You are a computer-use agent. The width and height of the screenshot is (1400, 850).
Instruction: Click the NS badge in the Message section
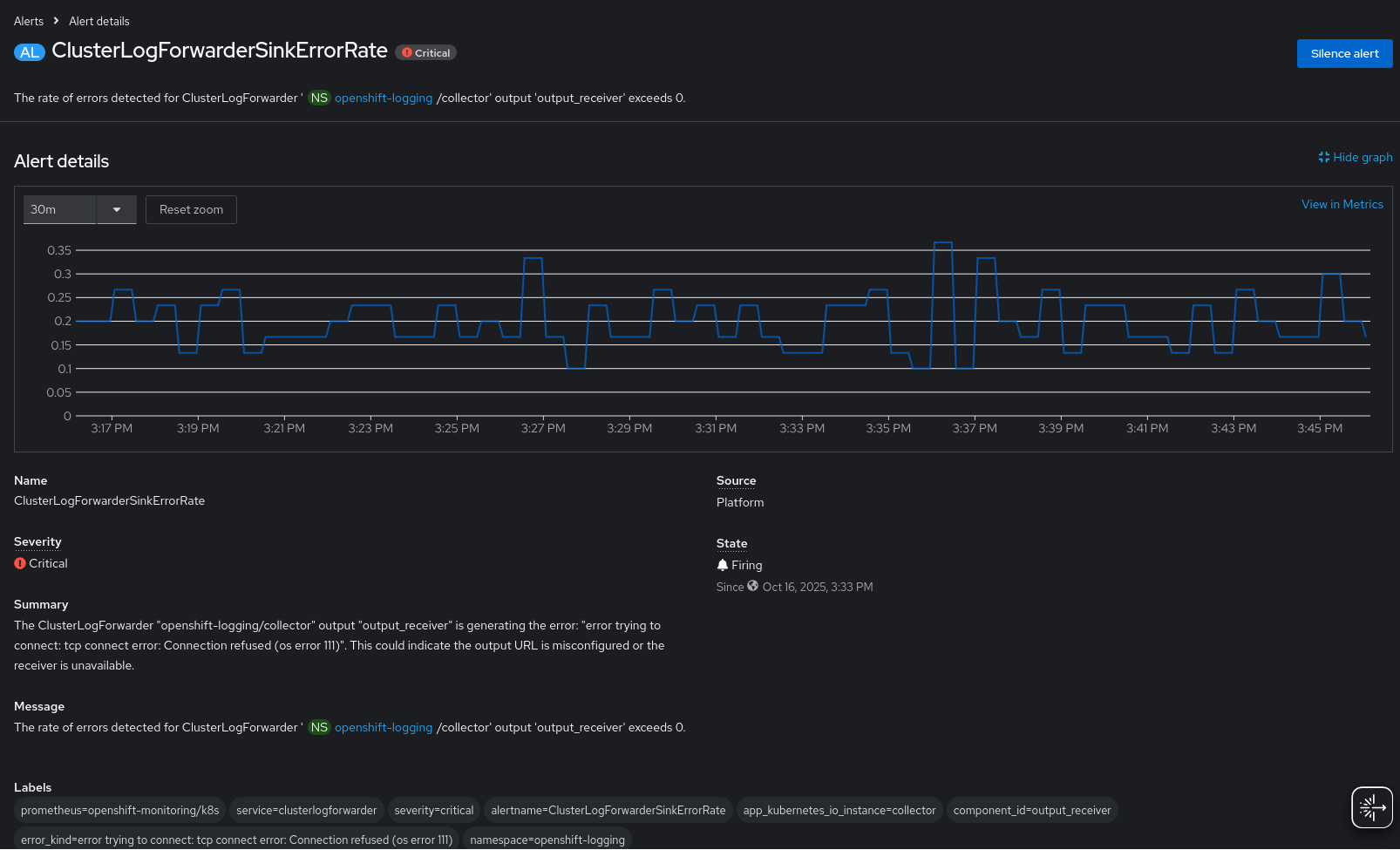coord(319,727)
